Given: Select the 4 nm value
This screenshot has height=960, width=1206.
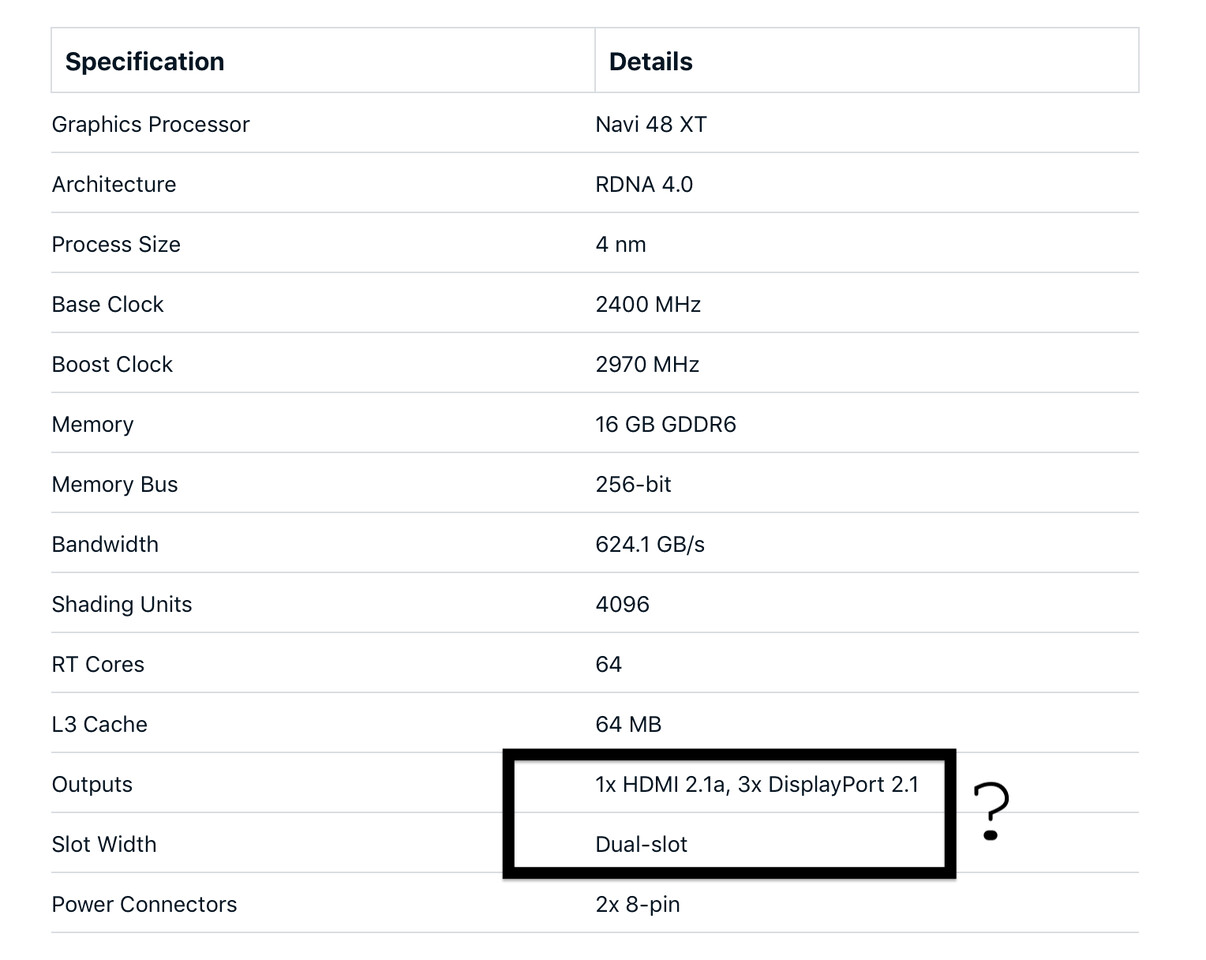Looking at the screenshot, I should click(621, 245).
